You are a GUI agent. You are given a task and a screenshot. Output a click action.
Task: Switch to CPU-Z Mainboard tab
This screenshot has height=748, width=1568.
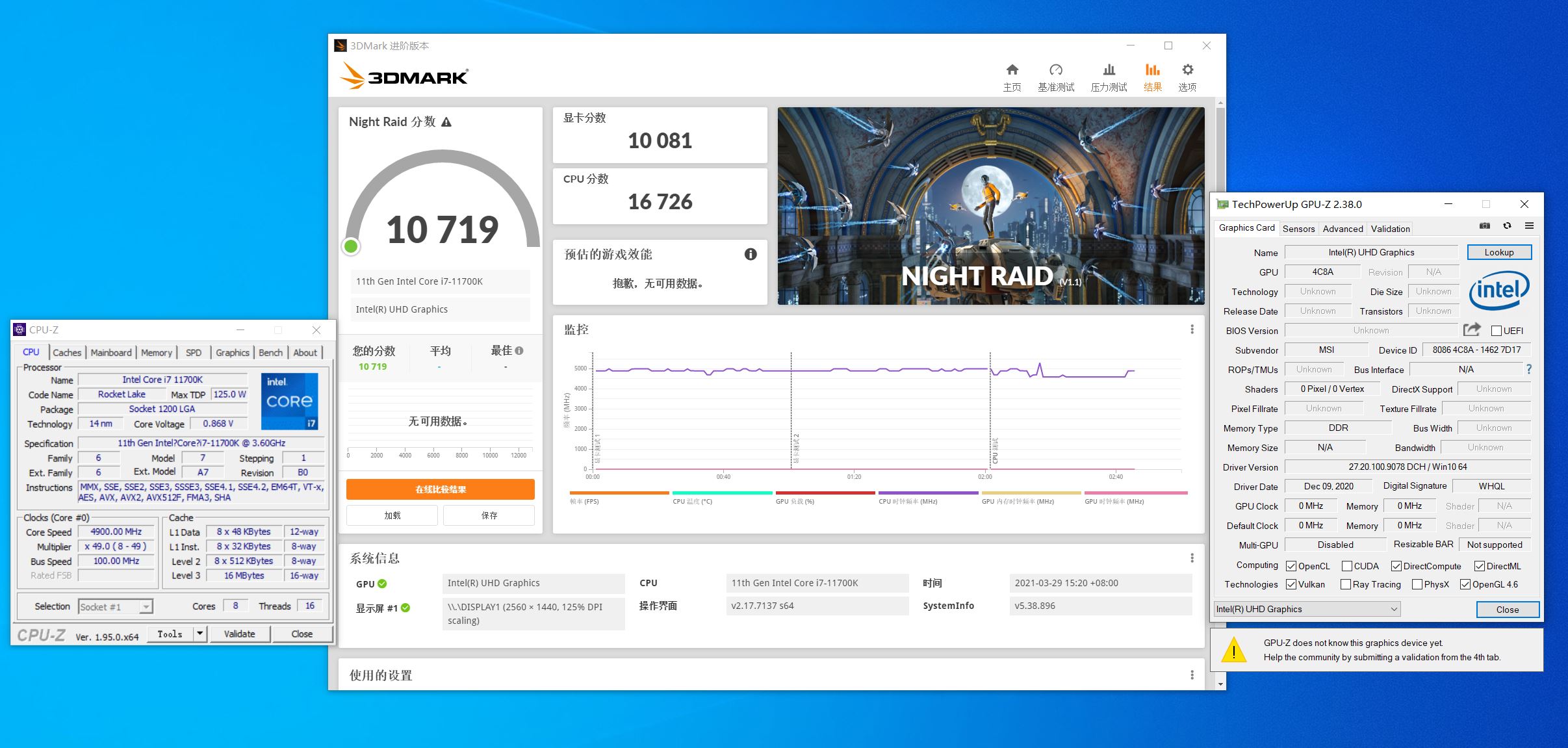point(110,352)
